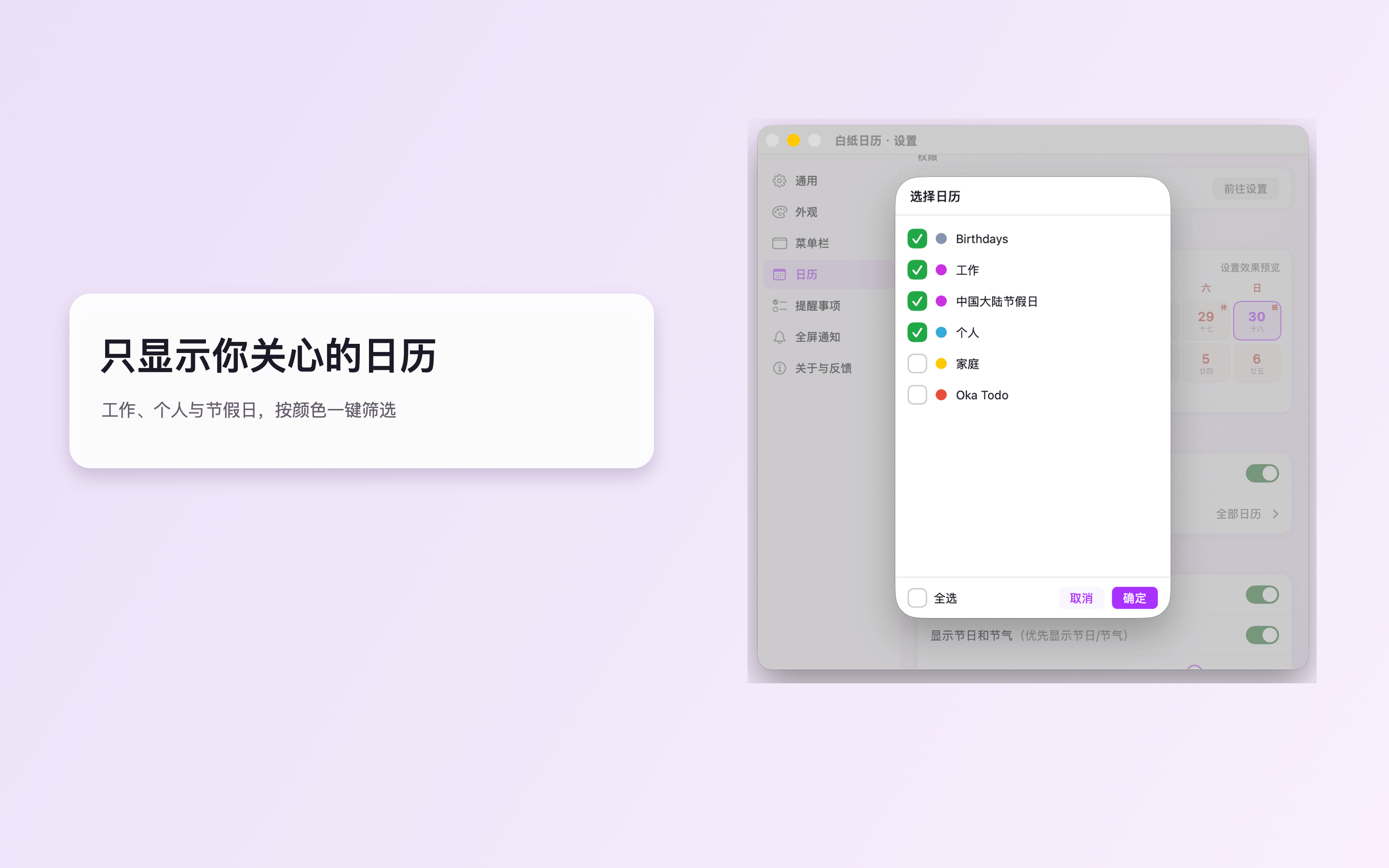Click the 选择日历 dialog title
The width and height of the screenshot is (1389, 868).
tap(935, 196)
